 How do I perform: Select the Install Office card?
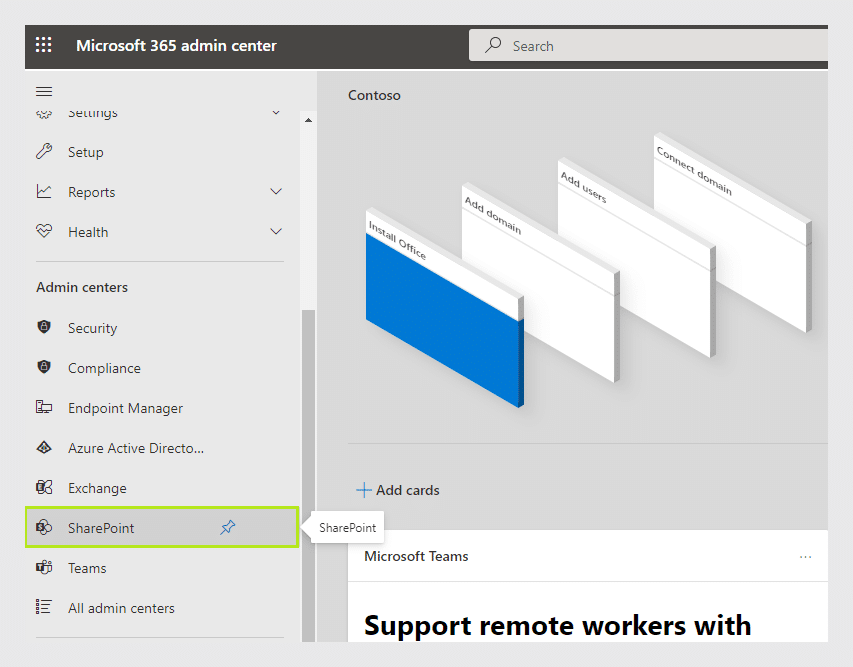pyautogui.click(x=444, y=307)
